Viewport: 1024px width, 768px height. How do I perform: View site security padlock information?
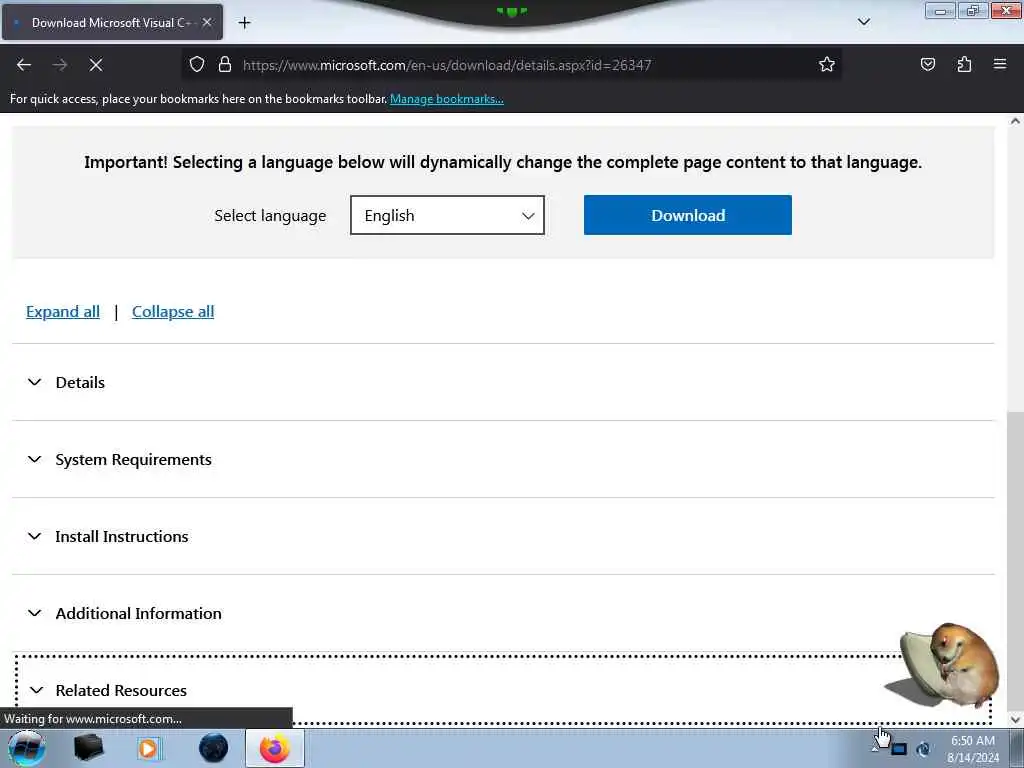[225, 65]
